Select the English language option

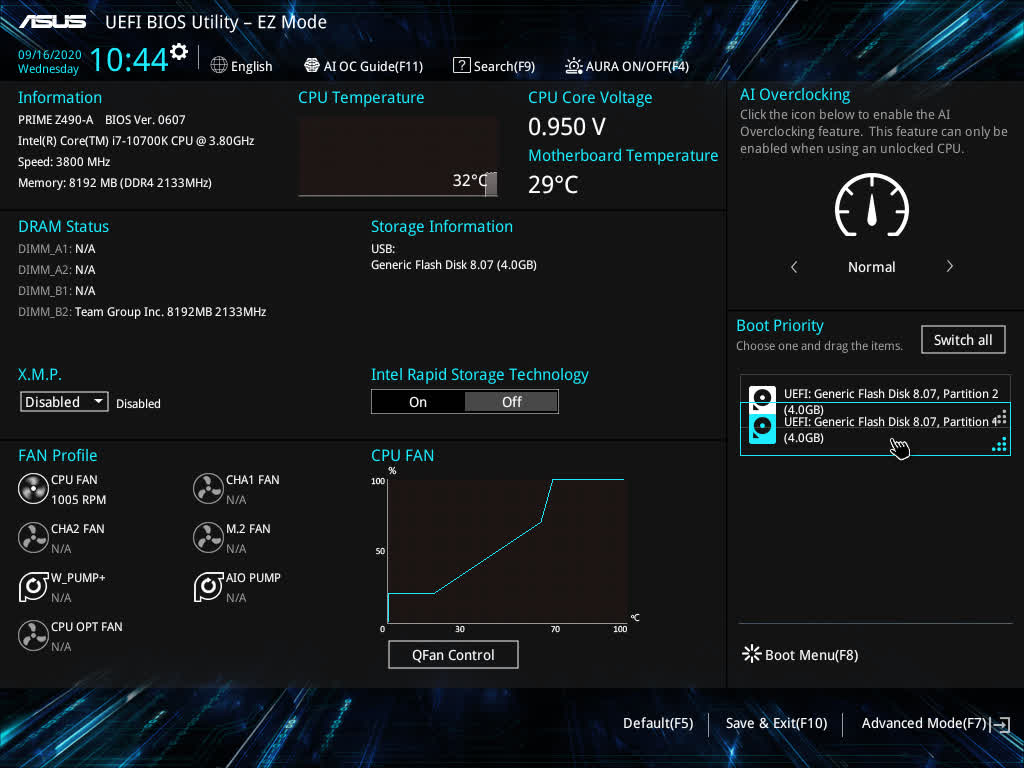pyautogui.click(x=251, y=67)
